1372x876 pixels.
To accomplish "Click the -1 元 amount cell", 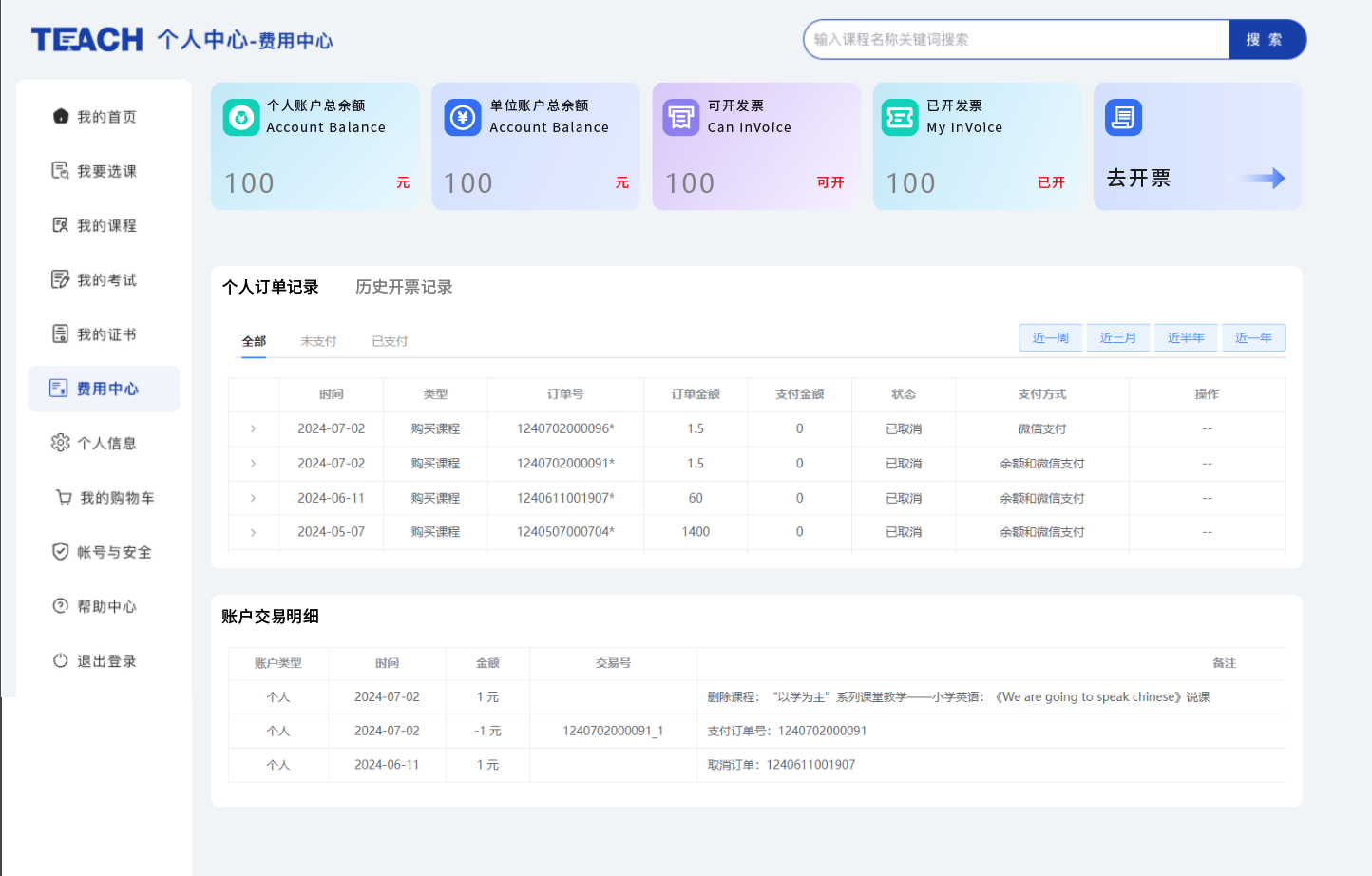I will (x=487, y=731).
